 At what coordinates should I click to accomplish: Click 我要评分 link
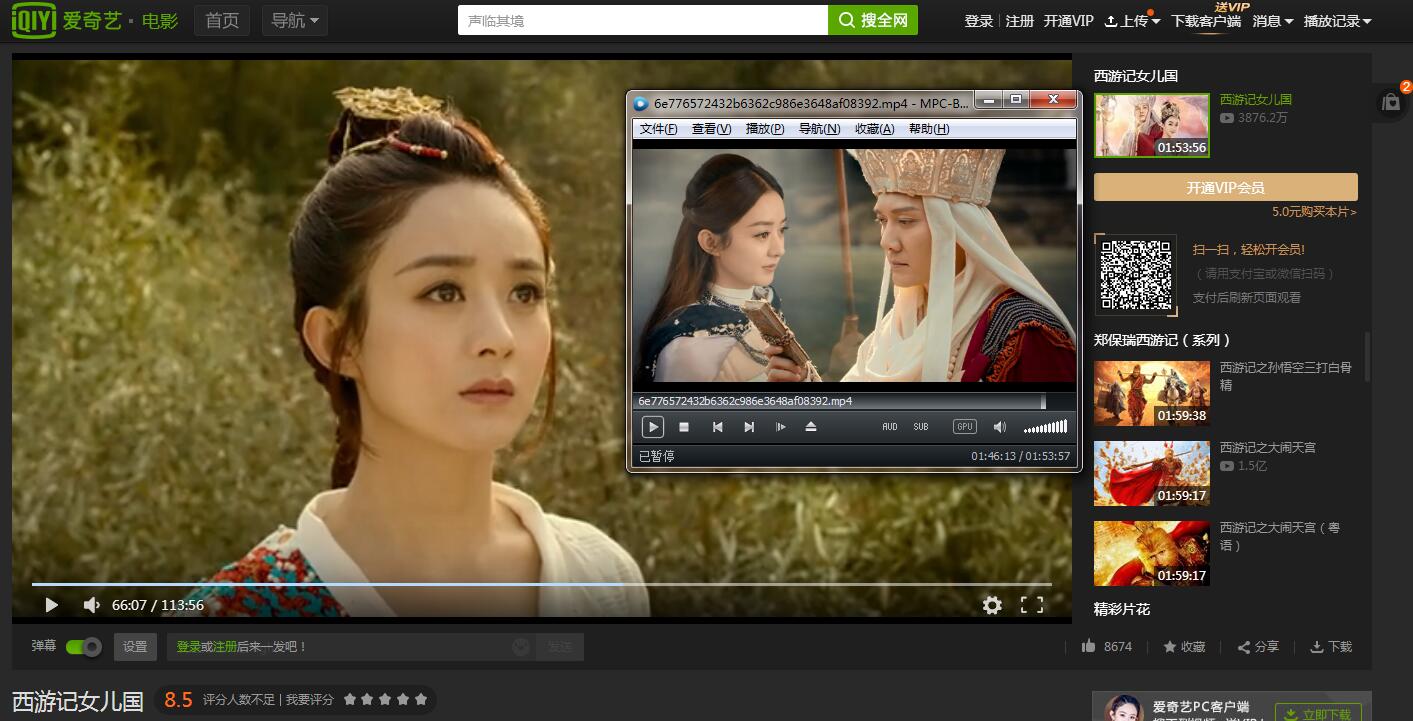[309, 700]
